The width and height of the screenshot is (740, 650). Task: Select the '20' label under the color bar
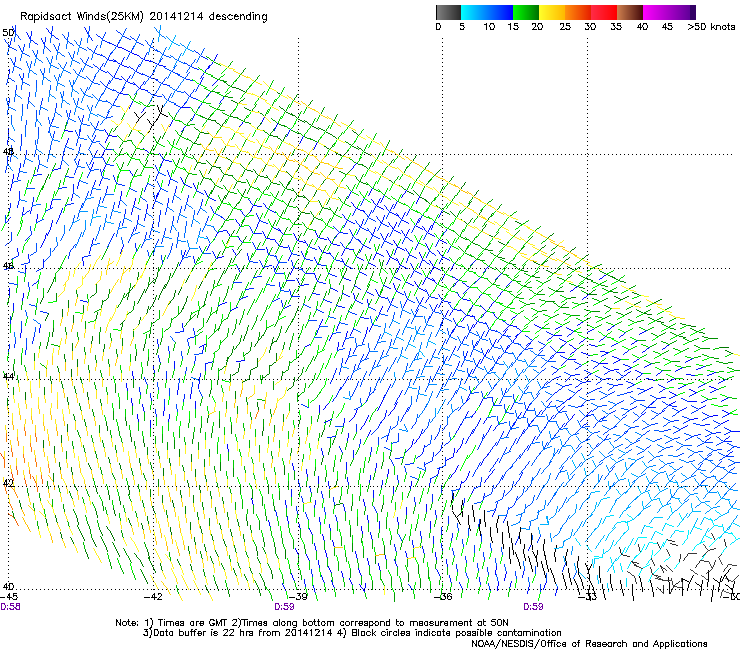537,27
